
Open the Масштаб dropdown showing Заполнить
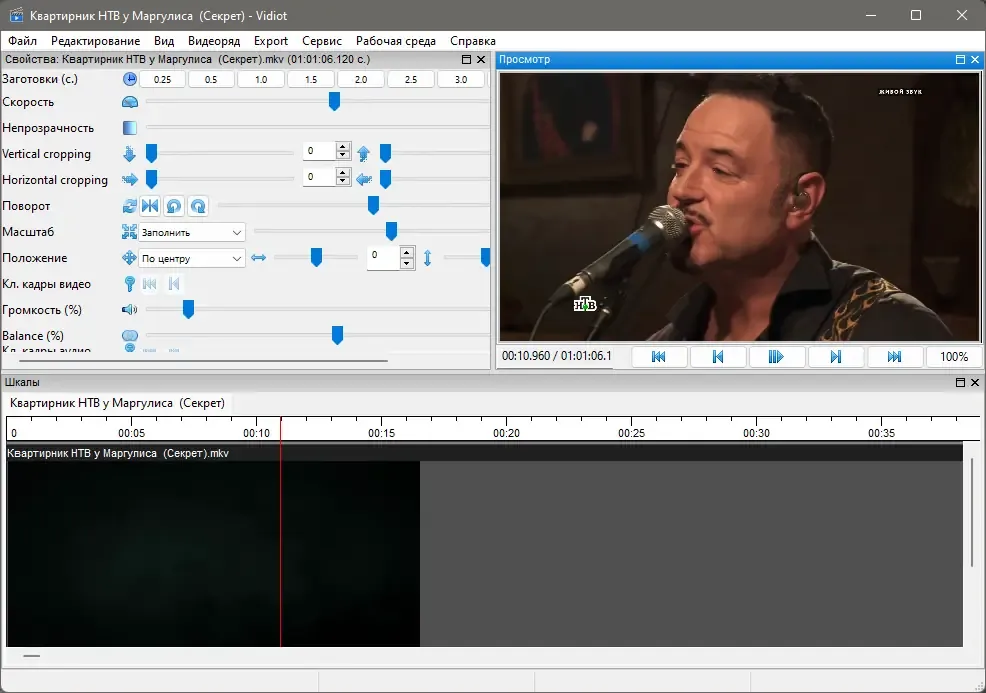(x=192, y=232)
